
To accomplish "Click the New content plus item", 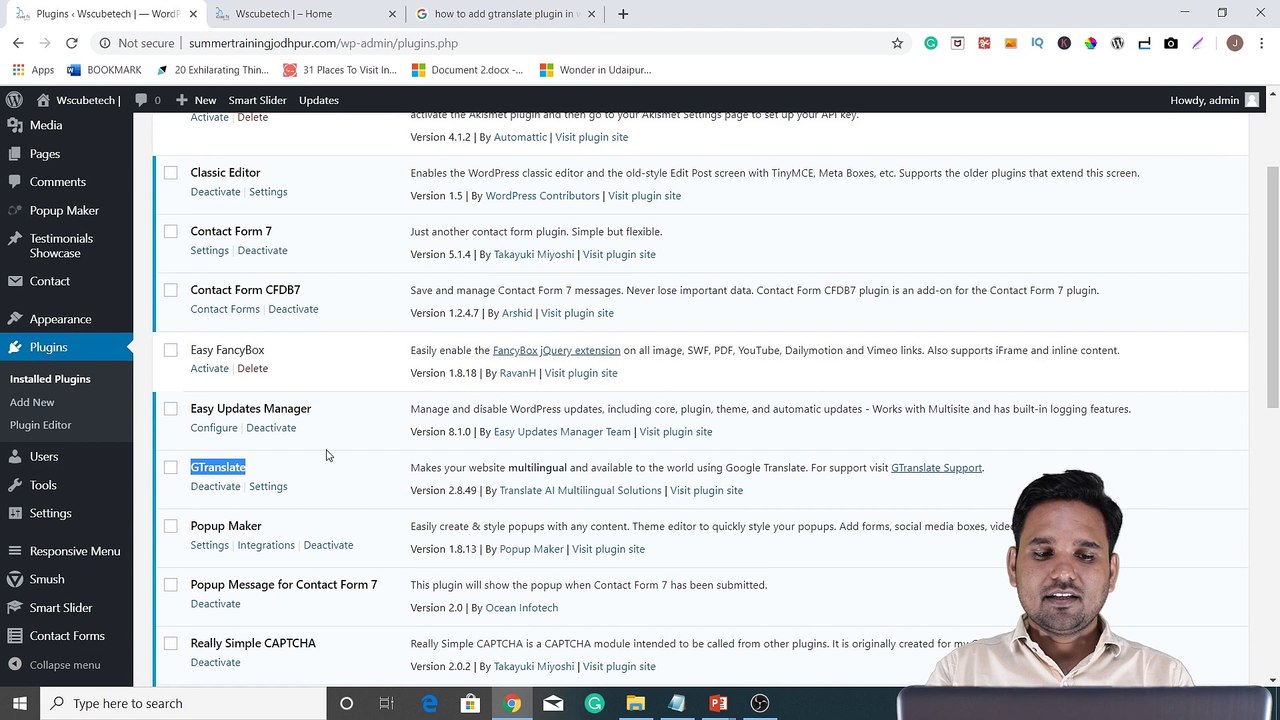I will (196, 100).
